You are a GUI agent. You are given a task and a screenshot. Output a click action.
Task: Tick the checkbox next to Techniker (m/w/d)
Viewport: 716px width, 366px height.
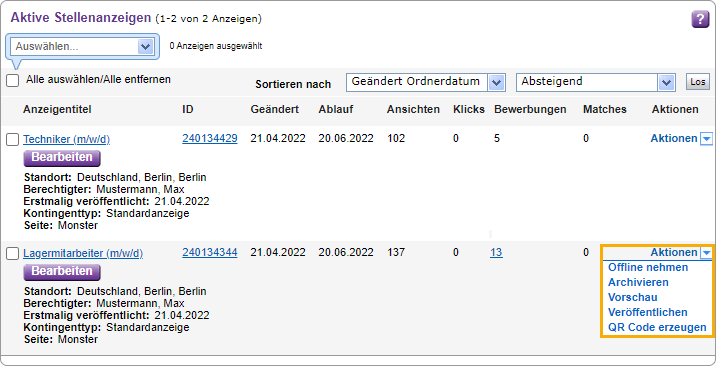pyautogui.click(x=13, y=140)
